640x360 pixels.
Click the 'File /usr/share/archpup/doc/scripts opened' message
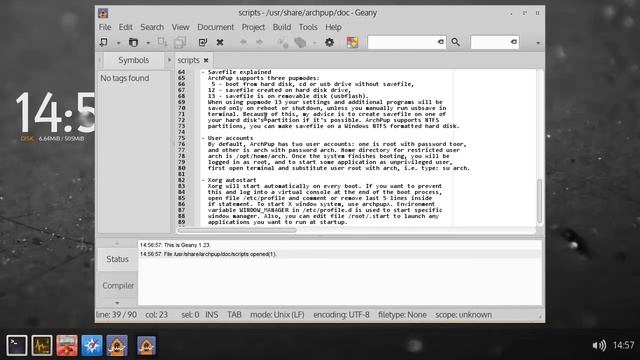pyautogui.click(x=208, y=254)
